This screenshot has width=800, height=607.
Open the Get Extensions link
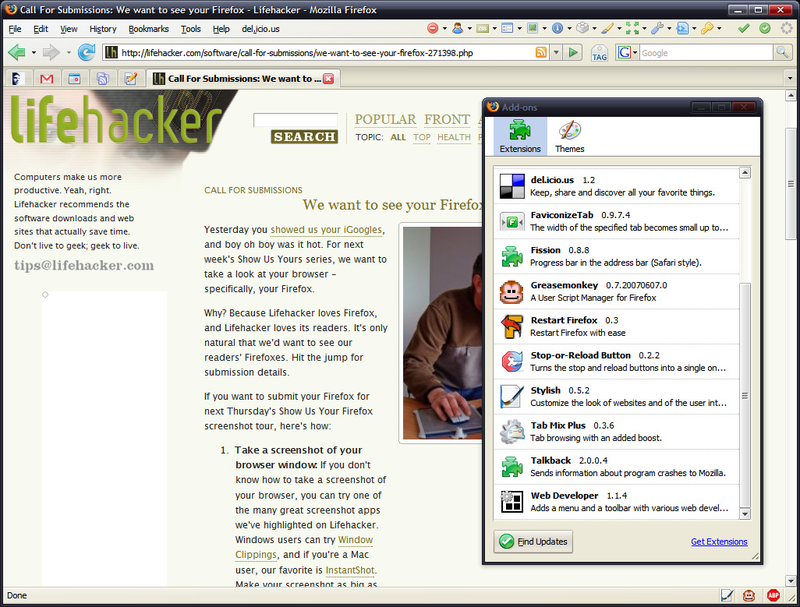pyautogui.click(x=719, y=542)
